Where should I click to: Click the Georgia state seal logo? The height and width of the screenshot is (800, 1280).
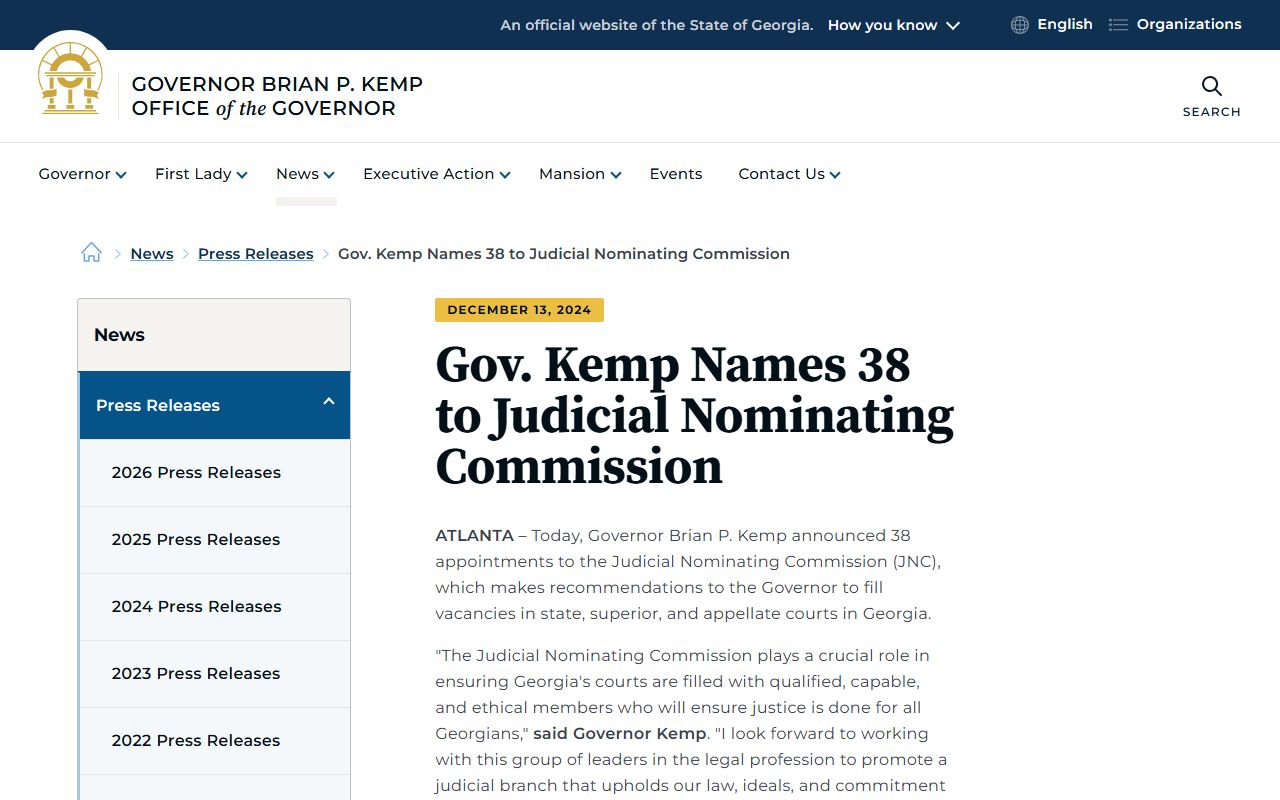pos(70,79)
